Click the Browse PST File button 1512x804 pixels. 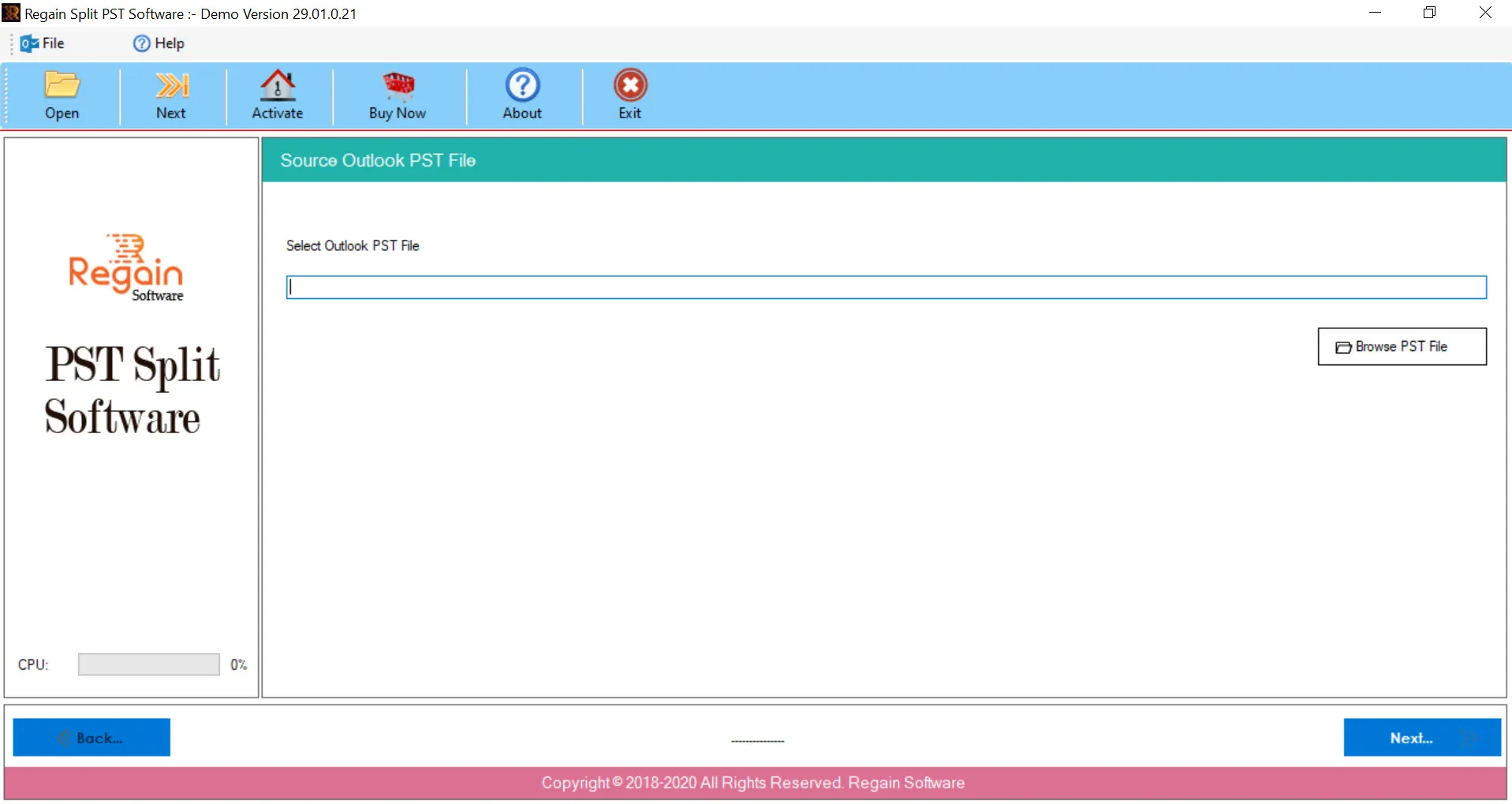pos(1402,346)
